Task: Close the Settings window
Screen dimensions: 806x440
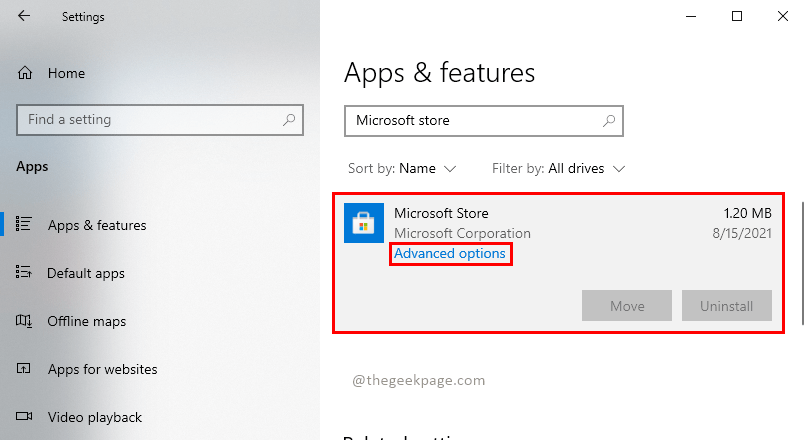Action: pos(783,16)
